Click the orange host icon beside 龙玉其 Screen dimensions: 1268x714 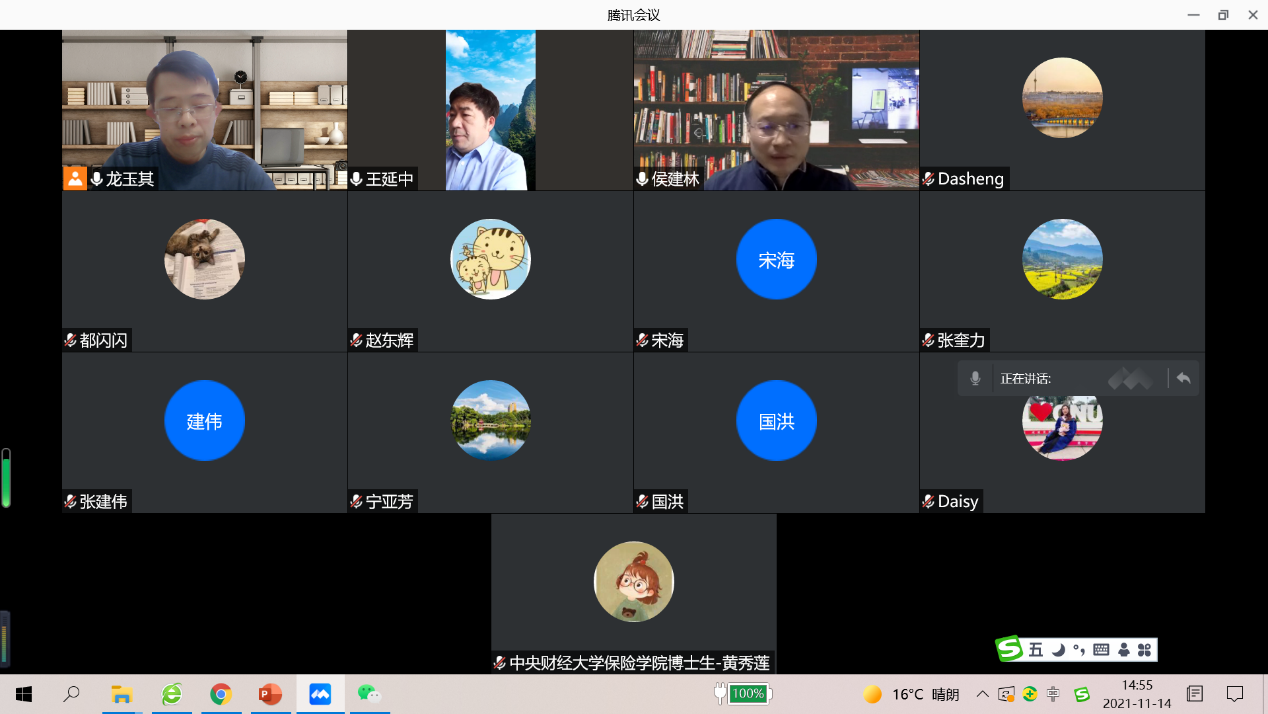(x=75, y=179)
